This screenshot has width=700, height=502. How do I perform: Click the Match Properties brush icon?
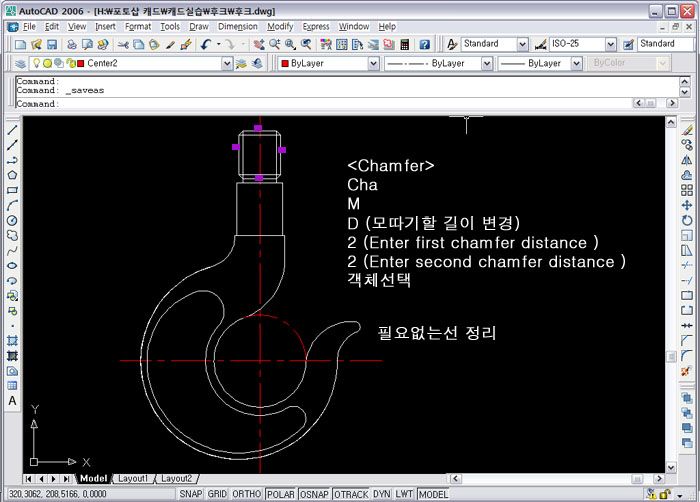click(x=170, y=44)
